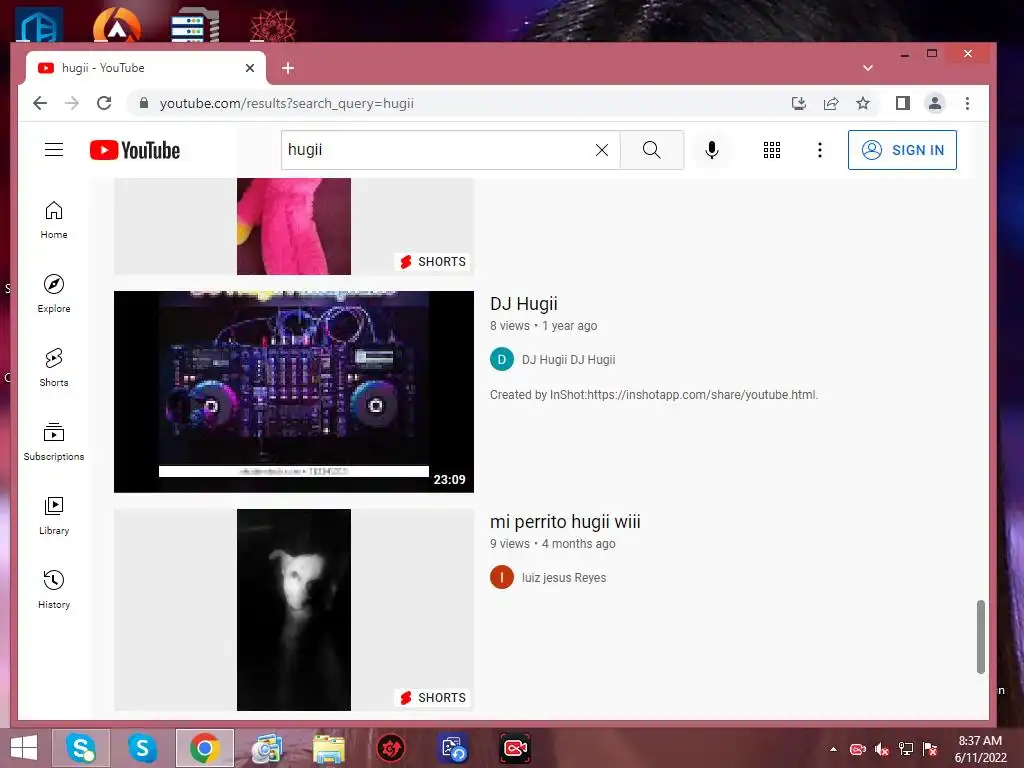Open a new browser tab
1024x768 pixels.
(287, 68)
